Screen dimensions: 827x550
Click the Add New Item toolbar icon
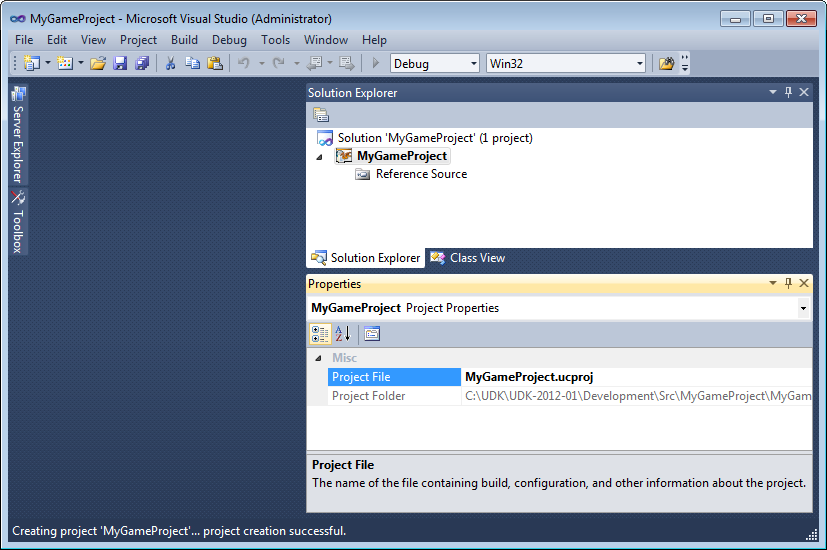[x=65, y=63]
